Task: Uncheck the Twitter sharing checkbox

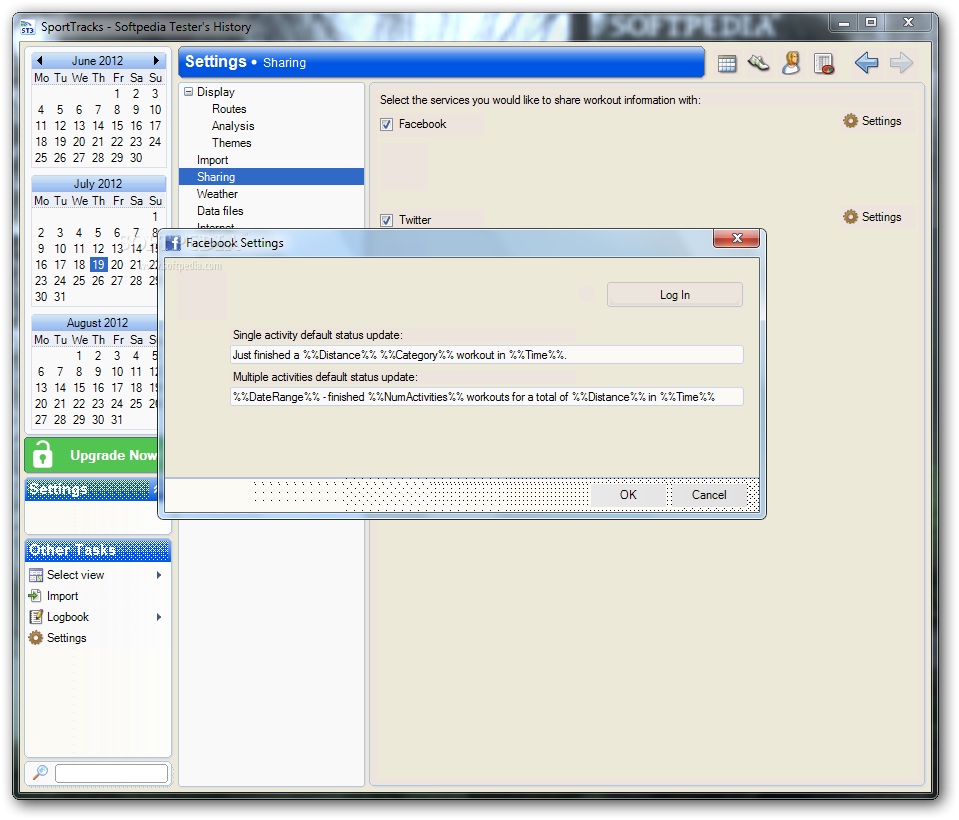Action: (386, 220)
